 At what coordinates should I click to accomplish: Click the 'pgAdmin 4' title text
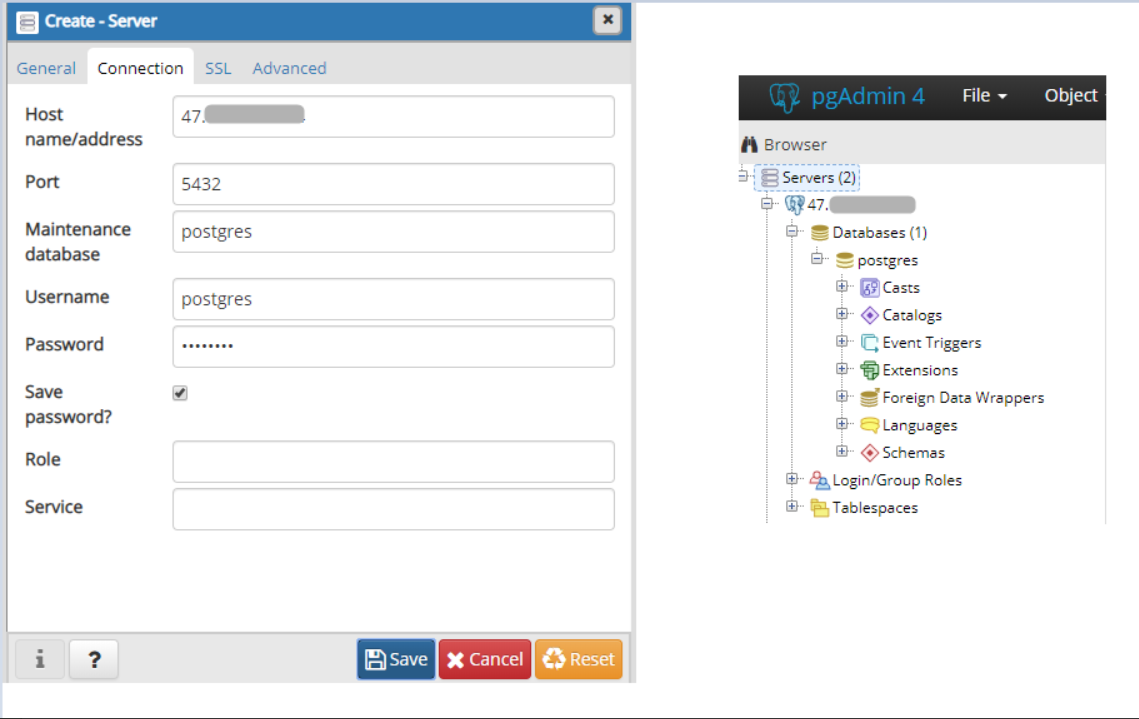coord(868,96)
